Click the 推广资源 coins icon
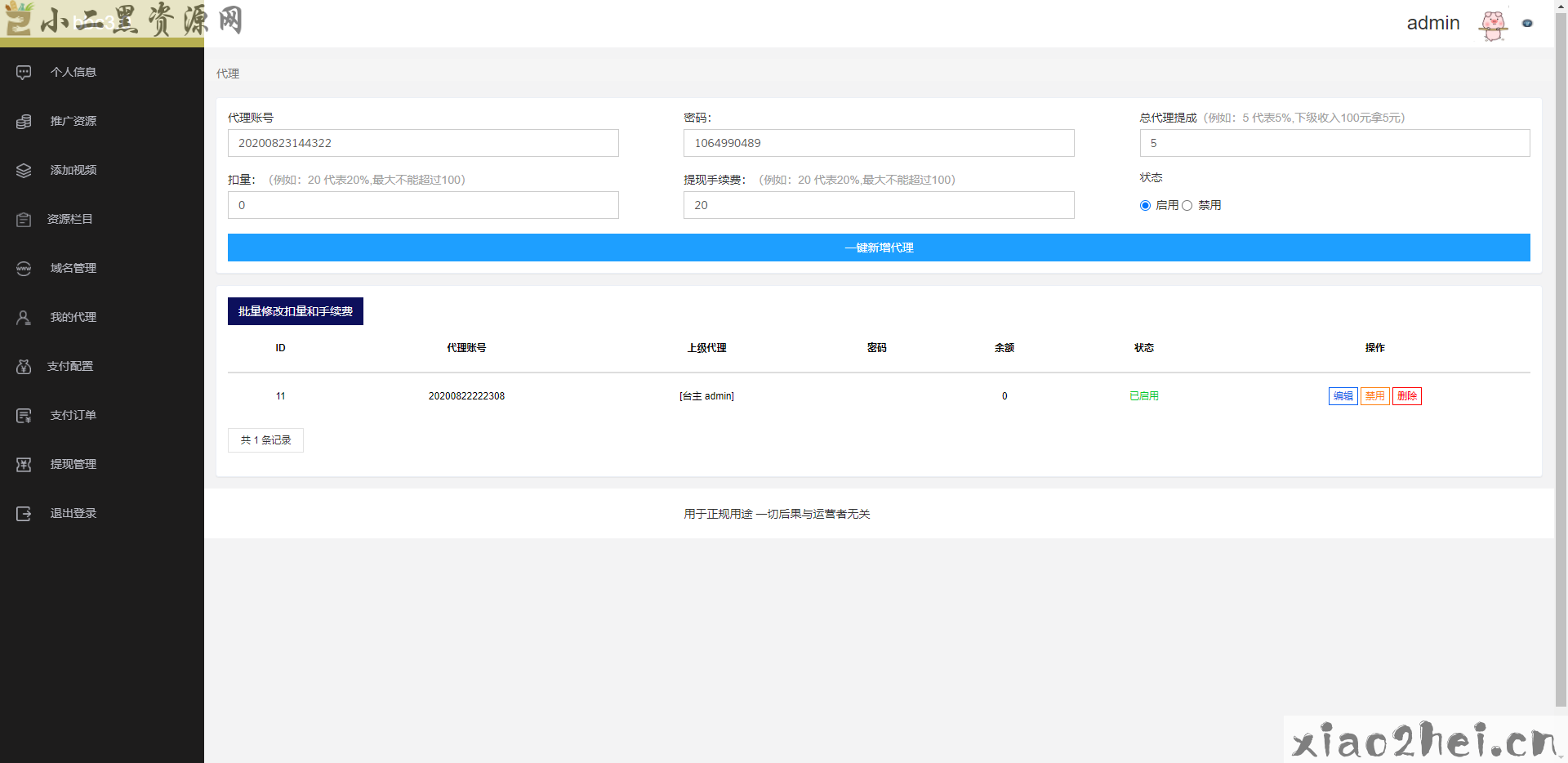 point(24,122)
